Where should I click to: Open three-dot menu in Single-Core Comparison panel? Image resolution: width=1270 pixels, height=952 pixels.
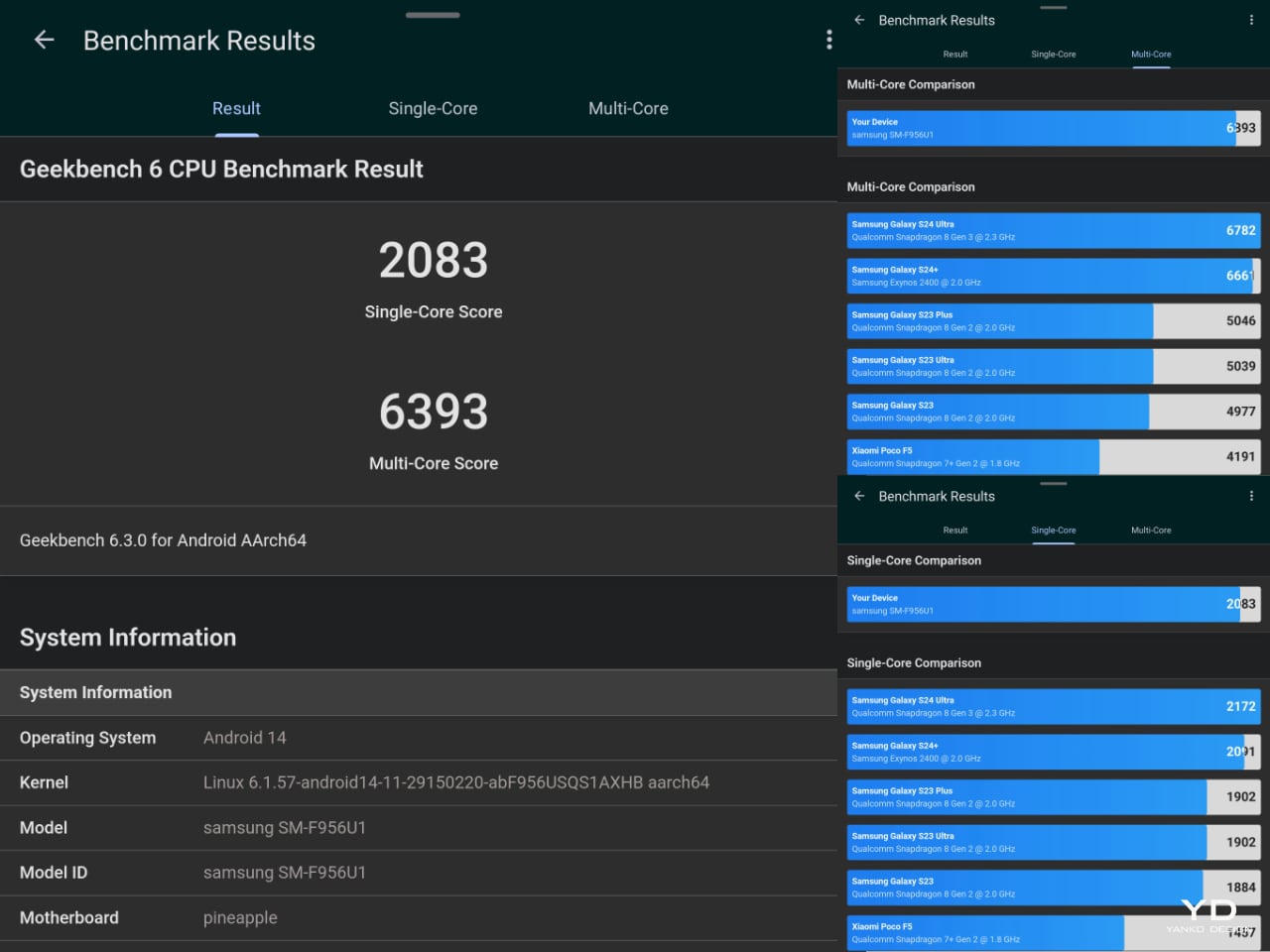(1250, 496)
